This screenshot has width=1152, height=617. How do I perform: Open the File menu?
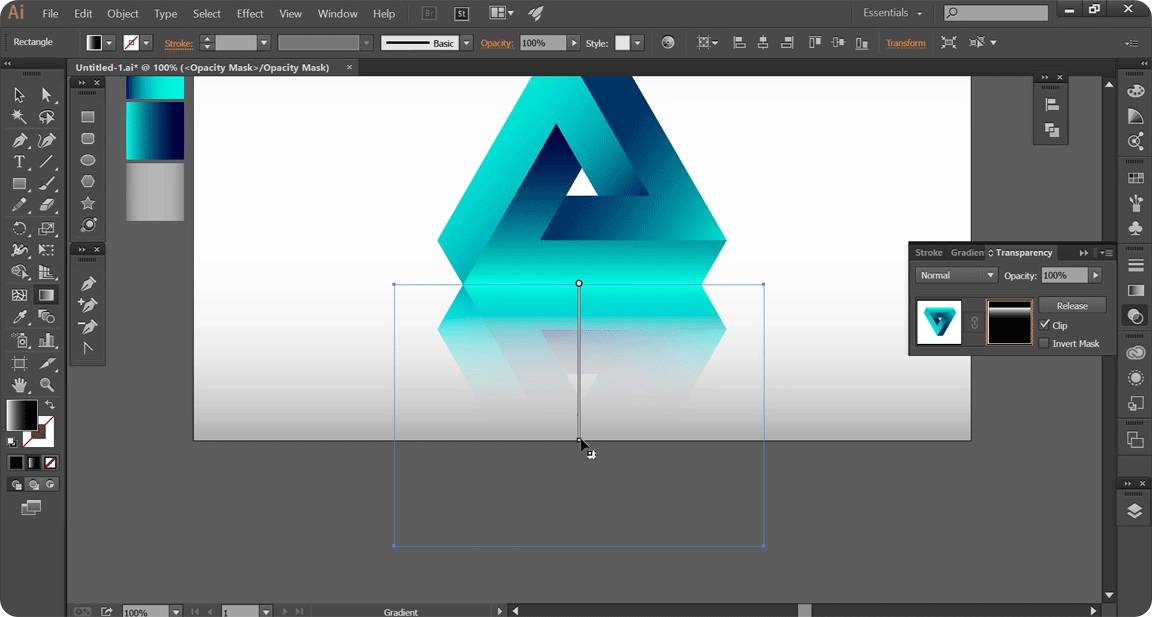[50, 13]
